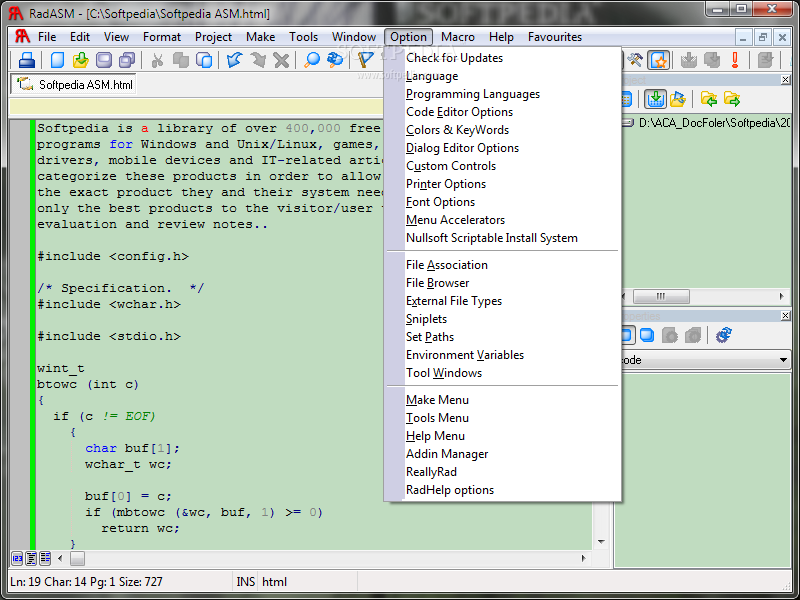The height and width of the screenshot is (600, 800).
Task: Open the Format menu
Action: [162, 37]
